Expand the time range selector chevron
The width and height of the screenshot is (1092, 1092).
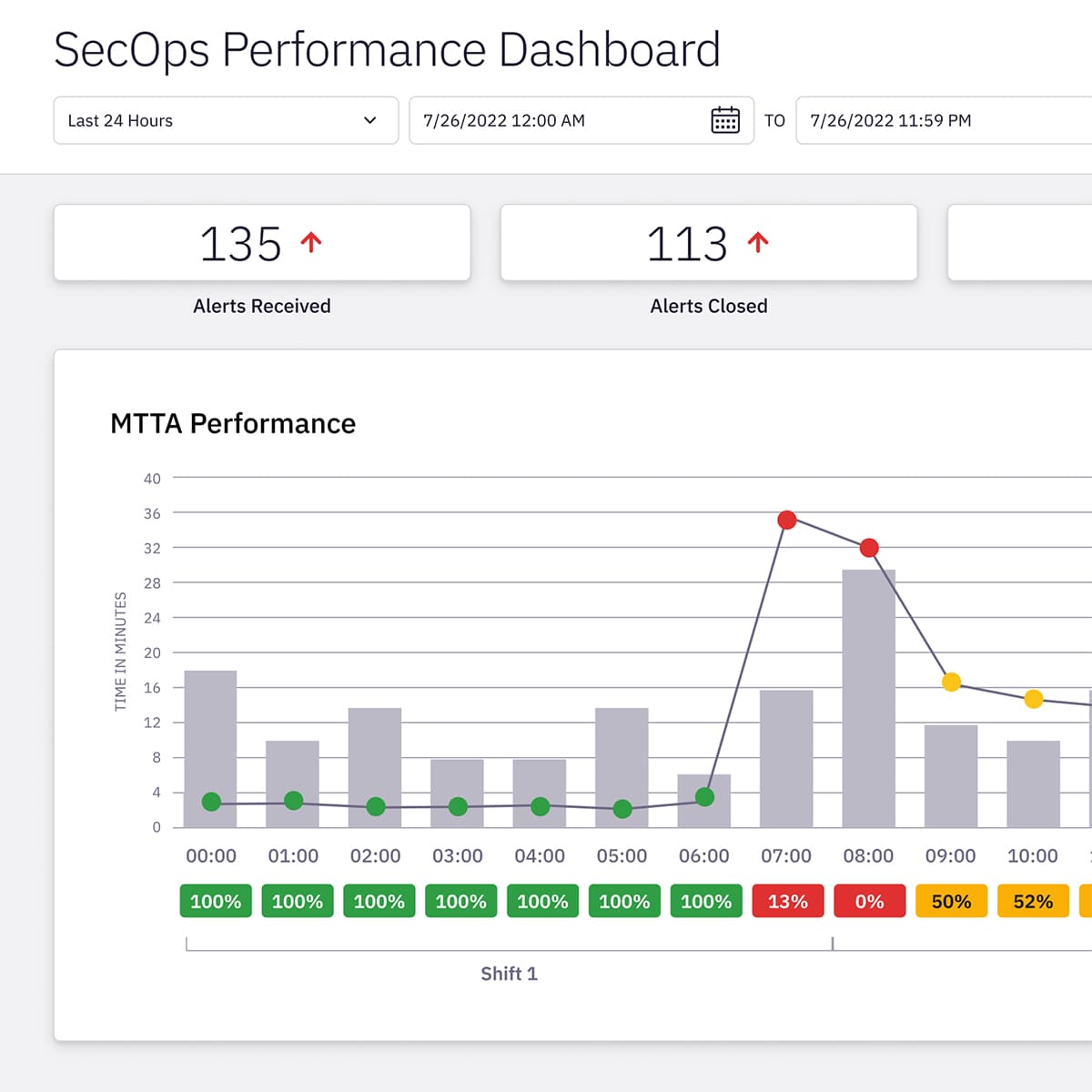pos(369,120)
